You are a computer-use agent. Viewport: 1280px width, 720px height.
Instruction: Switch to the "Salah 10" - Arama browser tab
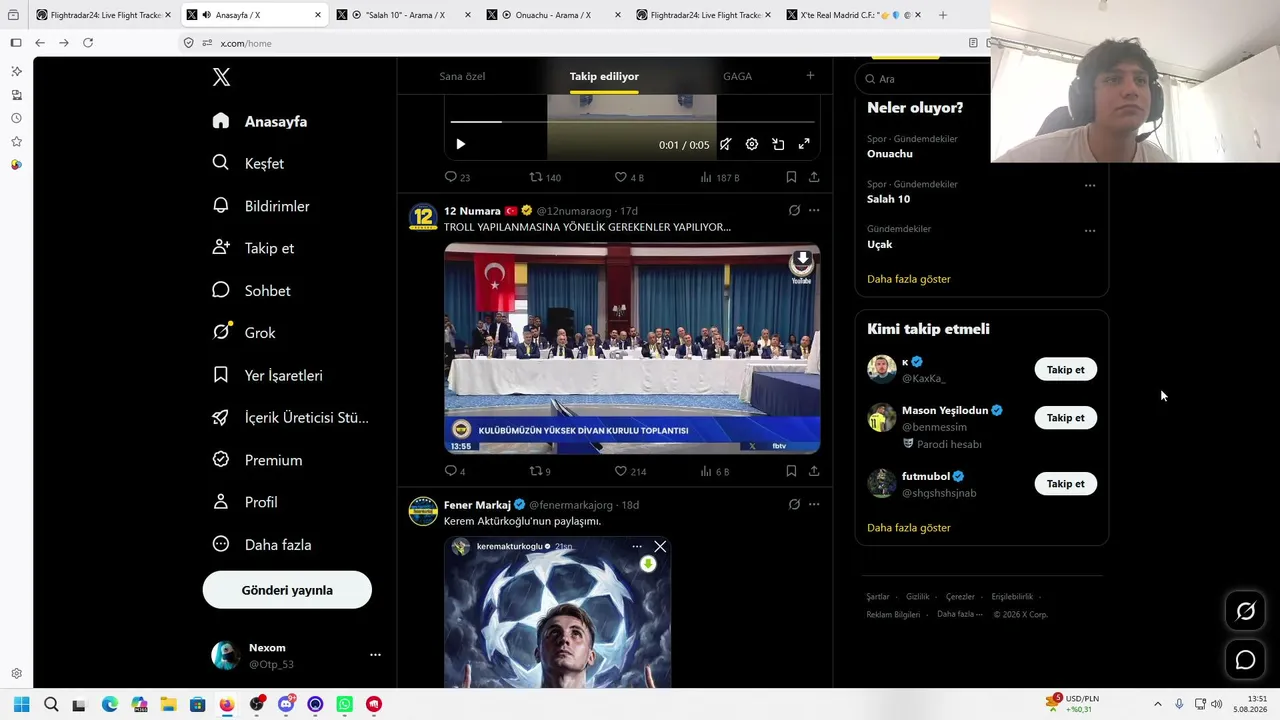403,15
